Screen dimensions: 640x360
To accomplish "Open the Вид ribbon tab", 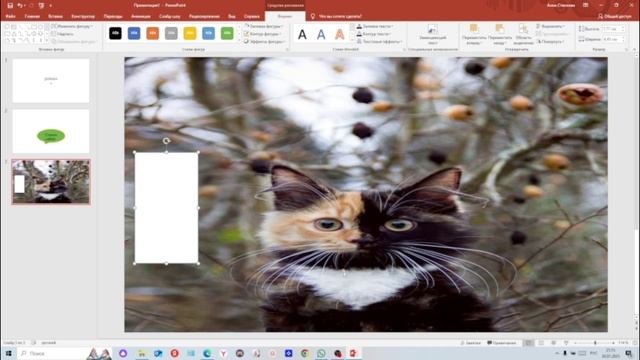I will (232, 16).
